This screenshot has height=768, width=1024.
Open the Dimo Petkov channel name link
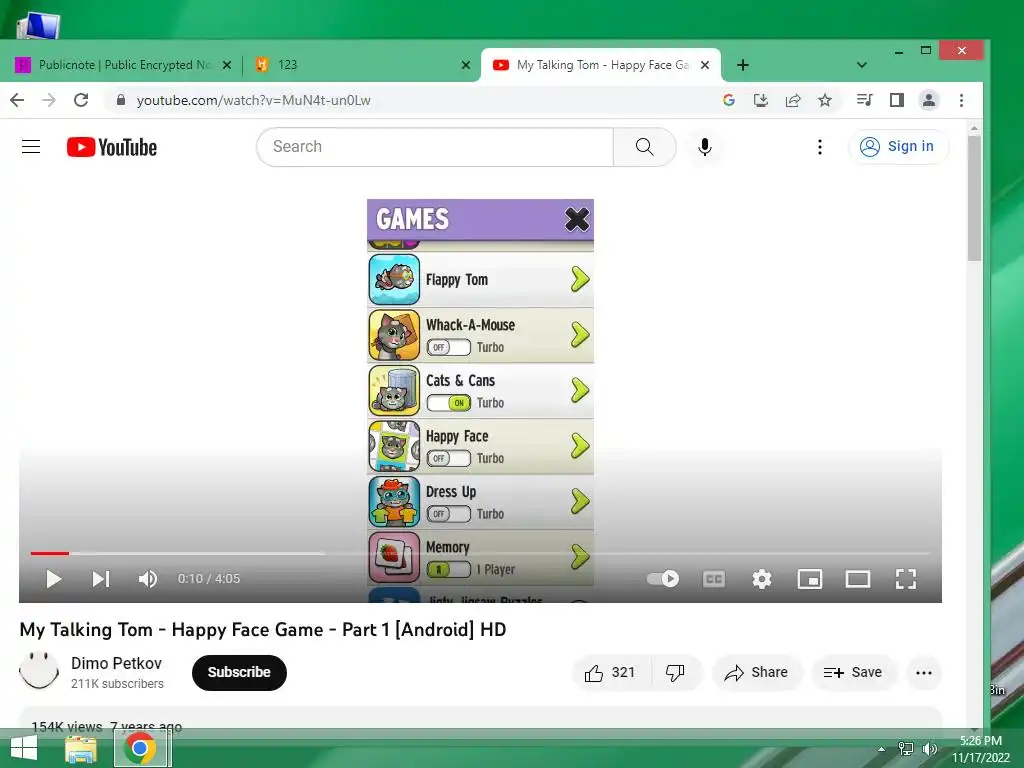[x=116, y=664]
